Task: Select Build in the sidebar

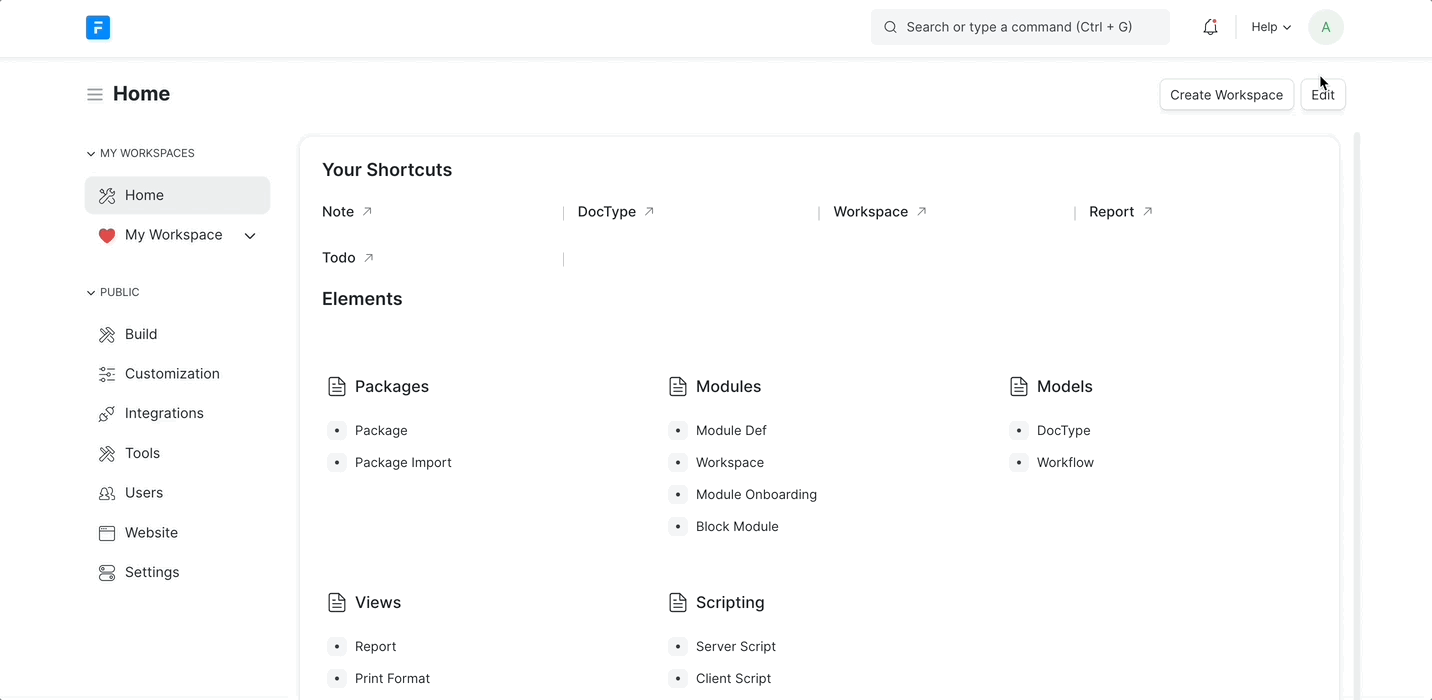Action: (x=141, y=335)
